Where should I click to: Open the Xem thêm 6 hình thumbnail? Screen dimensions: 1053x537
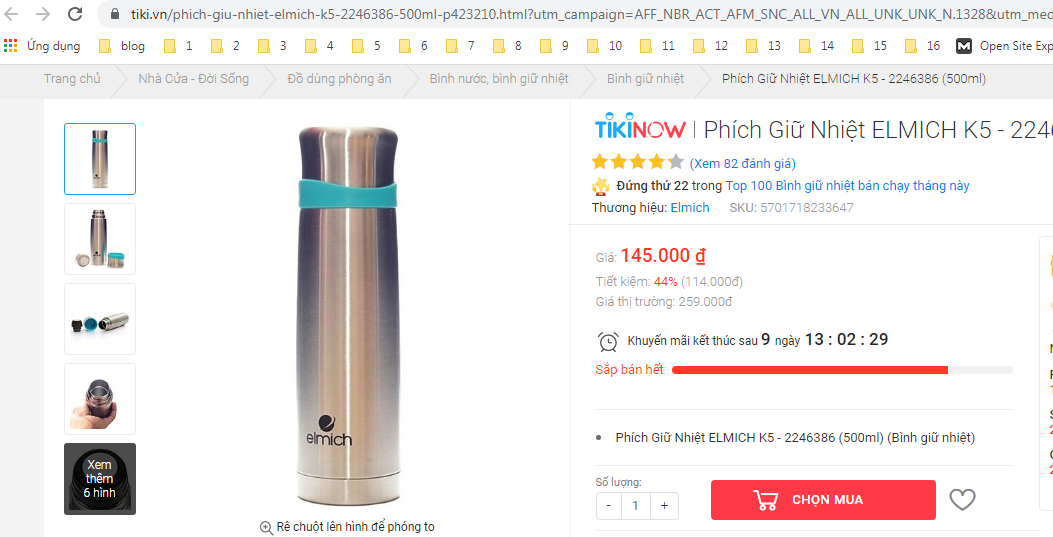click(100, 479)
